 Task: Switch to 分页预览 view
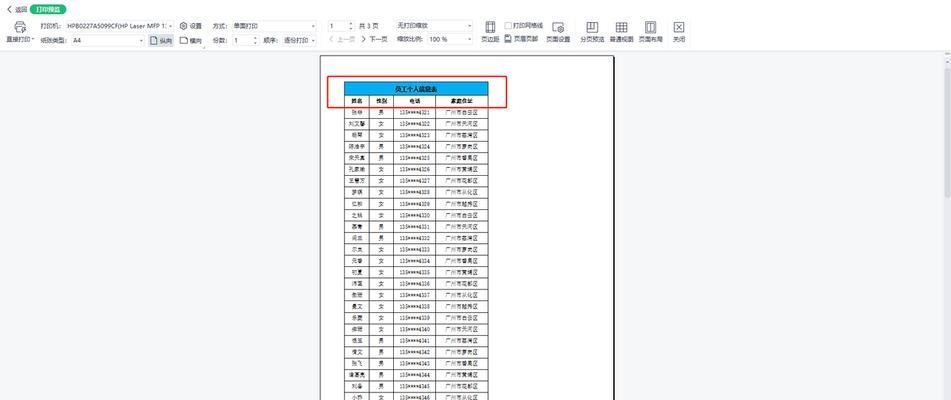592,32
